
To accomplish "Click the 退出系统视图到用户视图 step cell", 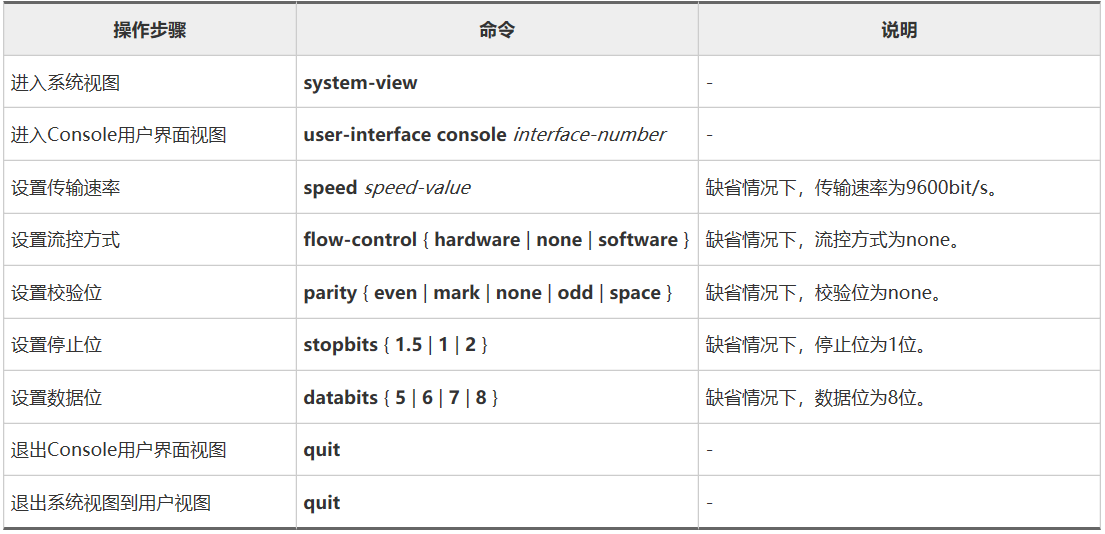I will click(x=111, y=503).
